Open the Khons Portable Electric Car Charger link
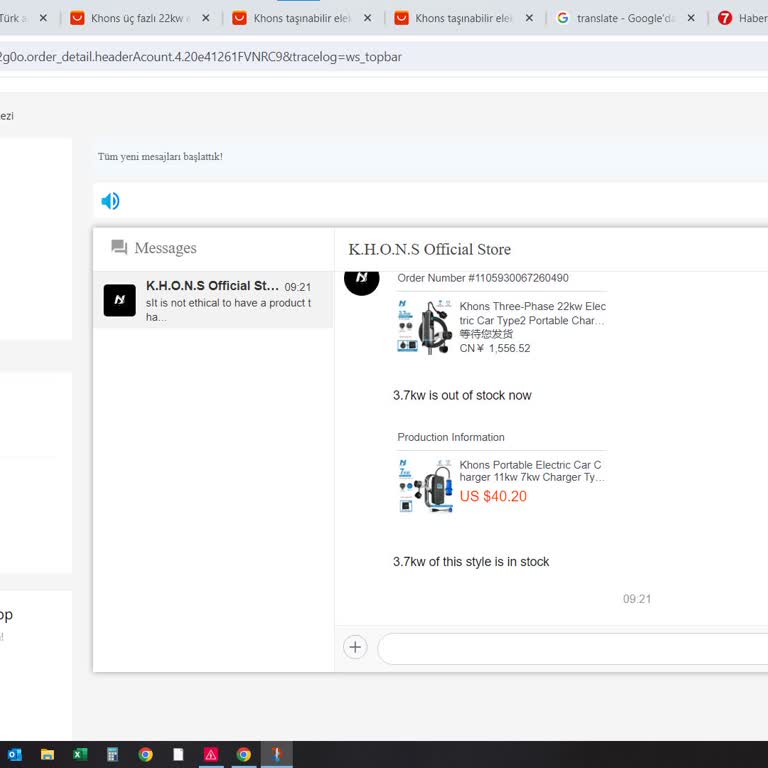The image size is (768, 768). tap(530, 471)
